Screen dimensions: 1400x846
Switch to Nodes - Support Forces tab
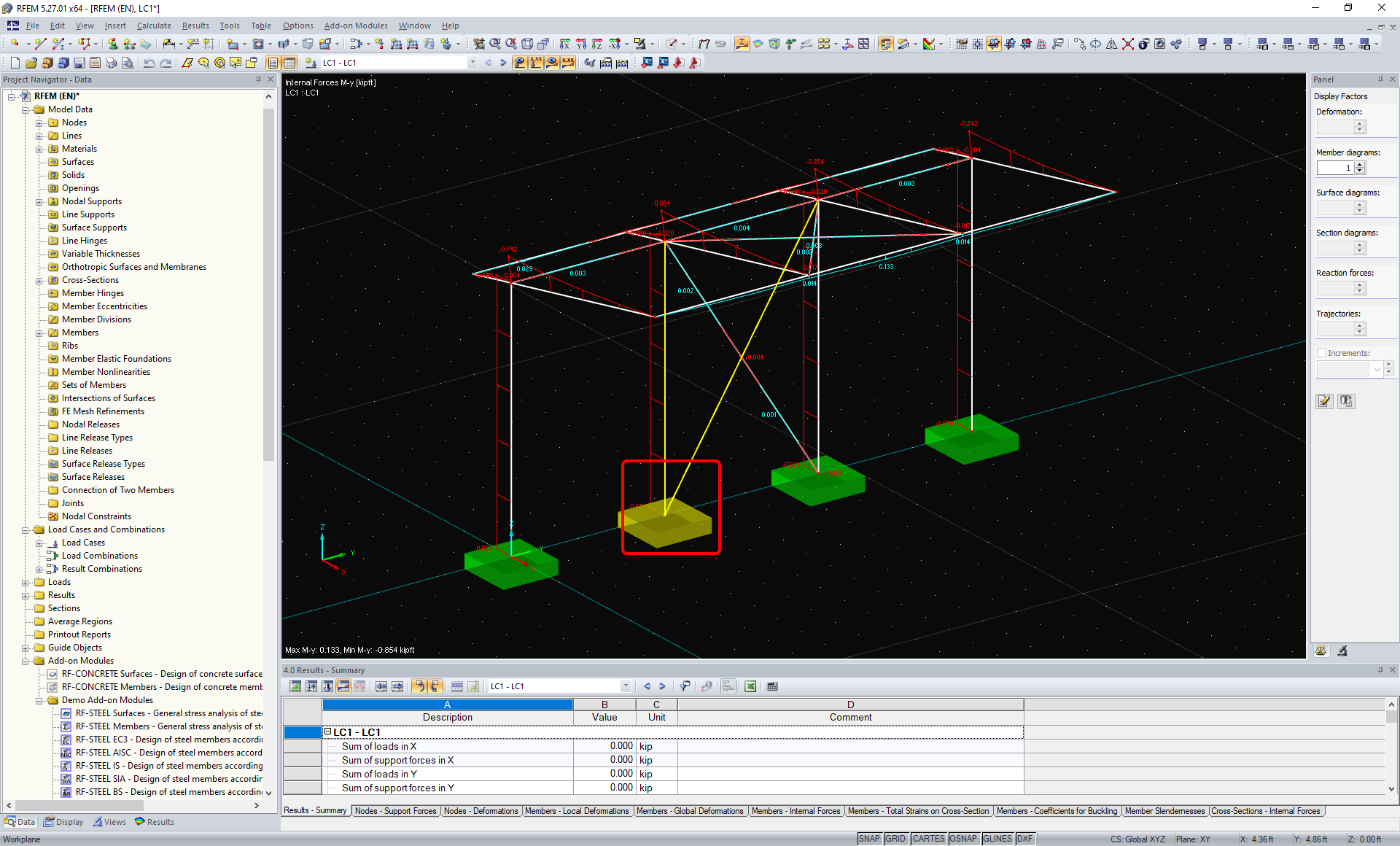tap(395, 811)
